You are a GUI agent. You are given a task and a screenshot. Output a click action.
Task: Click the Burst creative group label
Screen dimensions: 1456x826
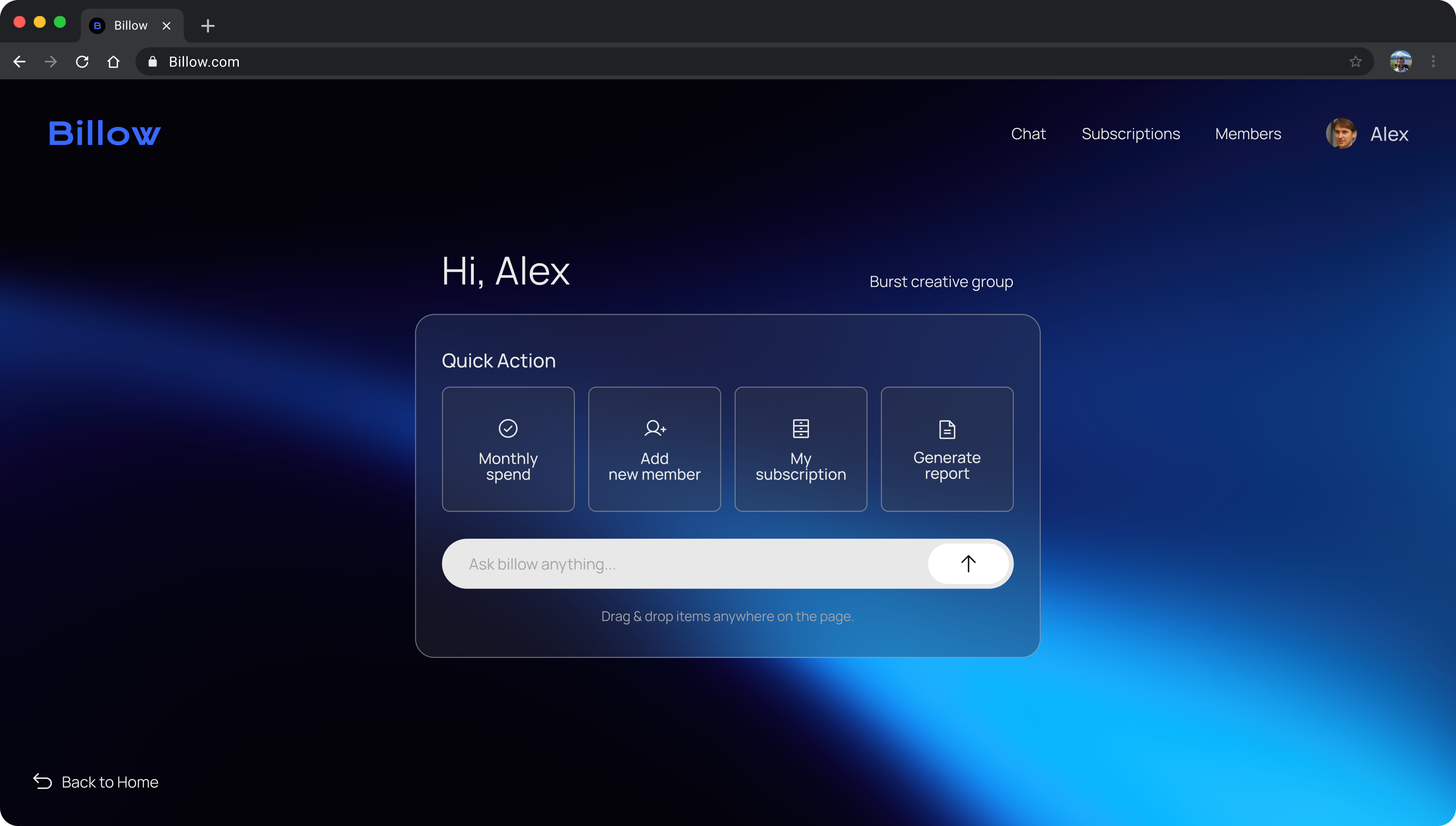click(941, 281)
